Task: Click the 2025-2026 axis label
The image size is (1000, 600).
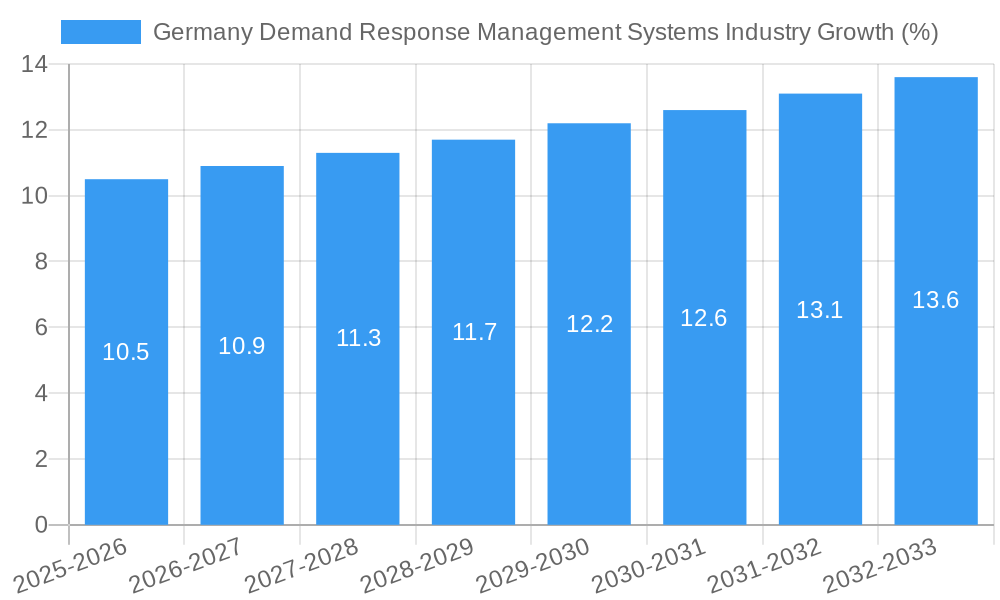Action: tap(71, 566)
